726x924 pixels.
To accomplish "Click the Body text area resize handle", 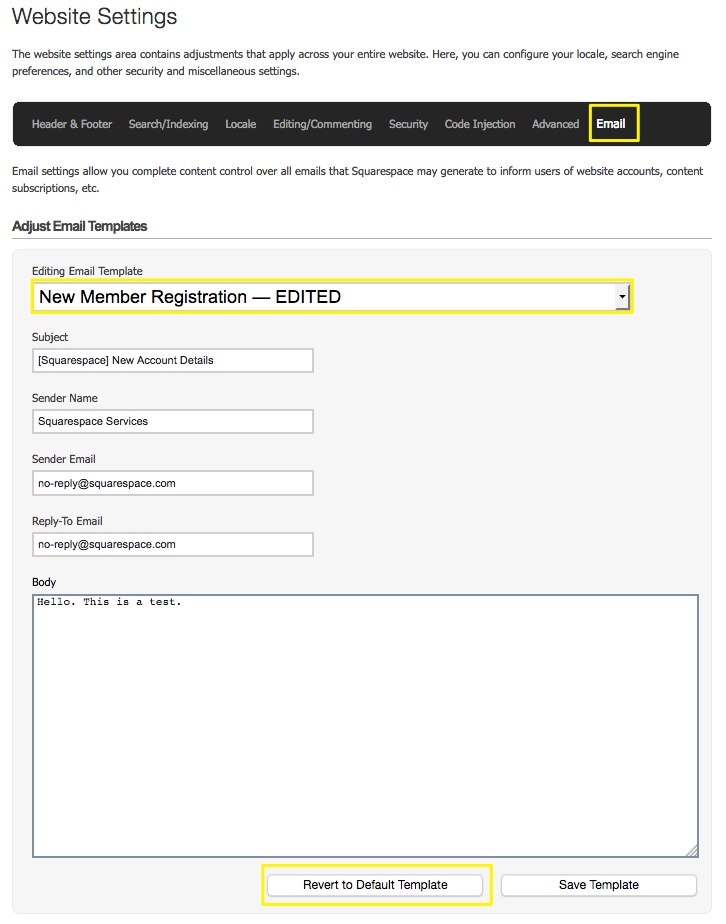I will (x=692, y=851).
